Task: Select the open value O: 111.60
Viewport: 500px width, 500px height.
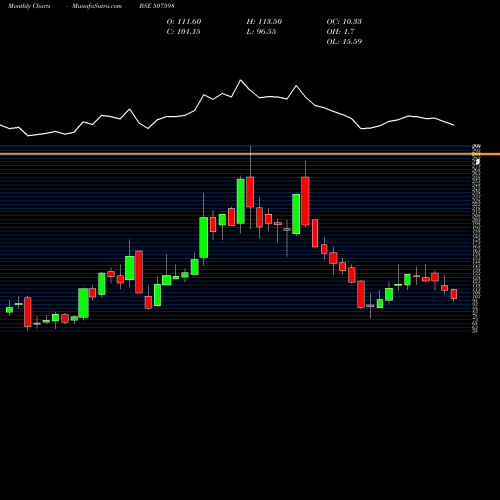Action: 184,22
